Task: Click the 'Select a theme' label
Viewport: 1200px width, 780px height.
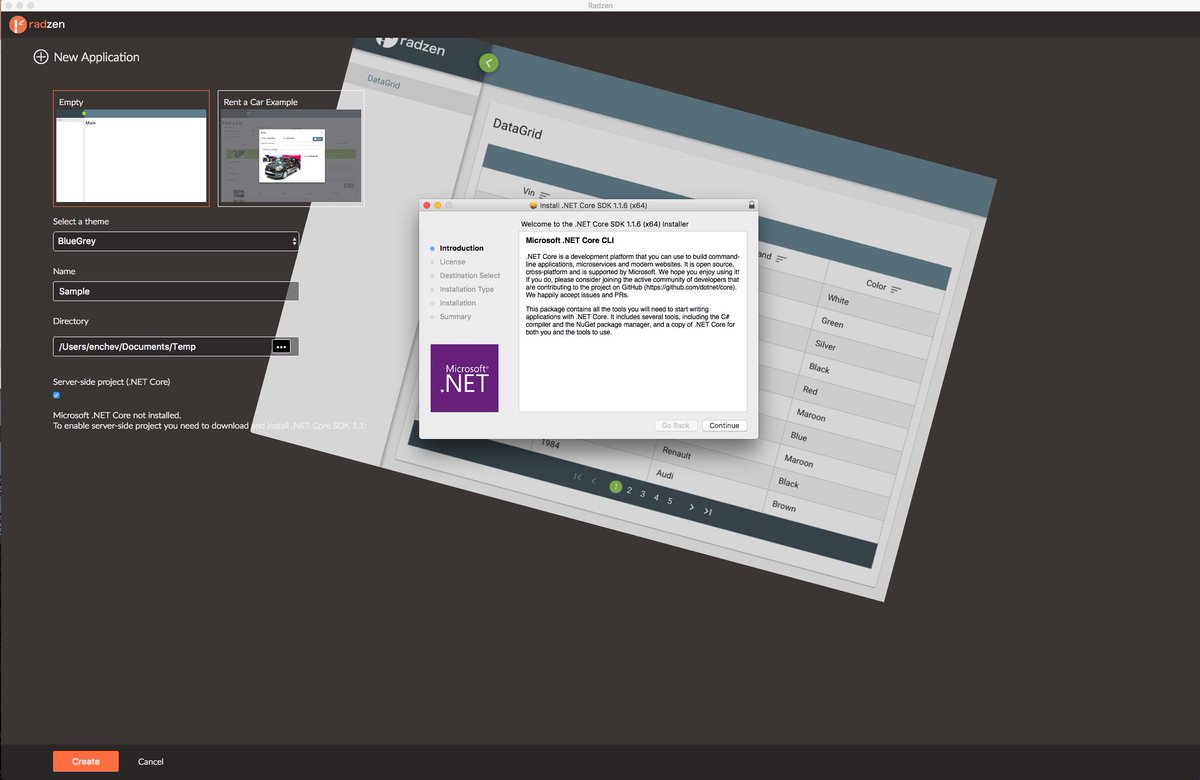Action: [81, 222]
